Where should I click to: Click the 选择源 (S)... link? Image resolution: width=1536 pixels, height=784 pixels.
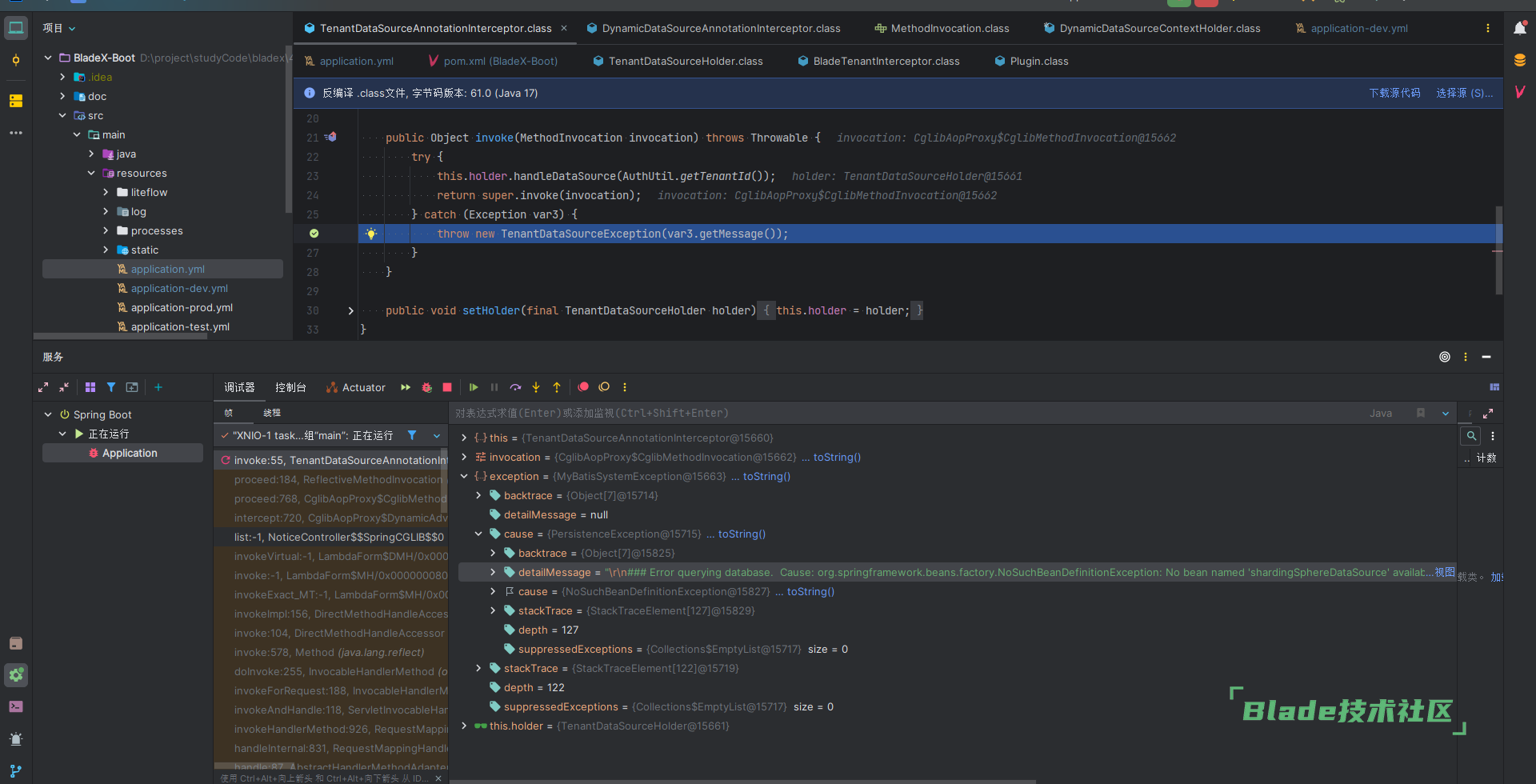tap(1464, 93)
